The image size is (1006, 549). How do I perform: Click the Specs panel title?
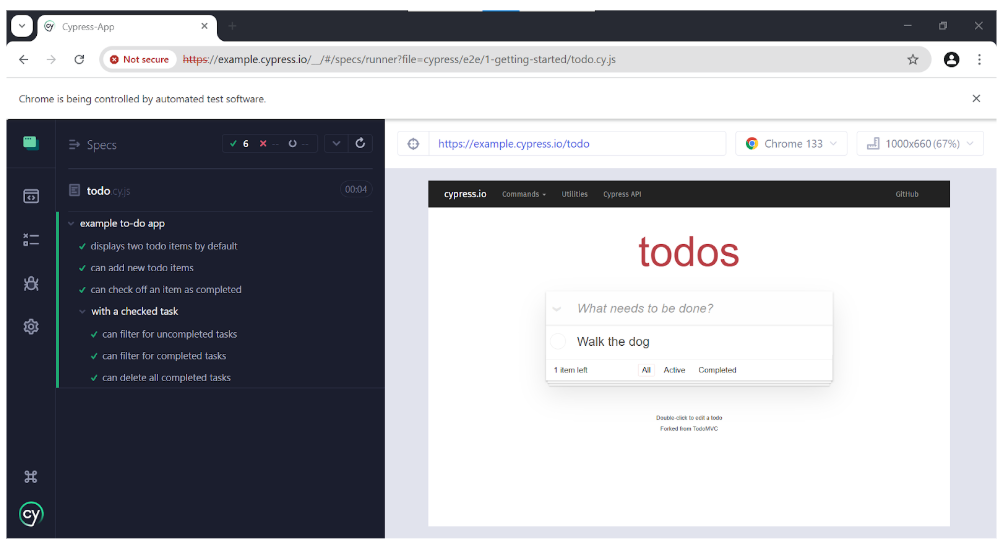pos(101,145)
